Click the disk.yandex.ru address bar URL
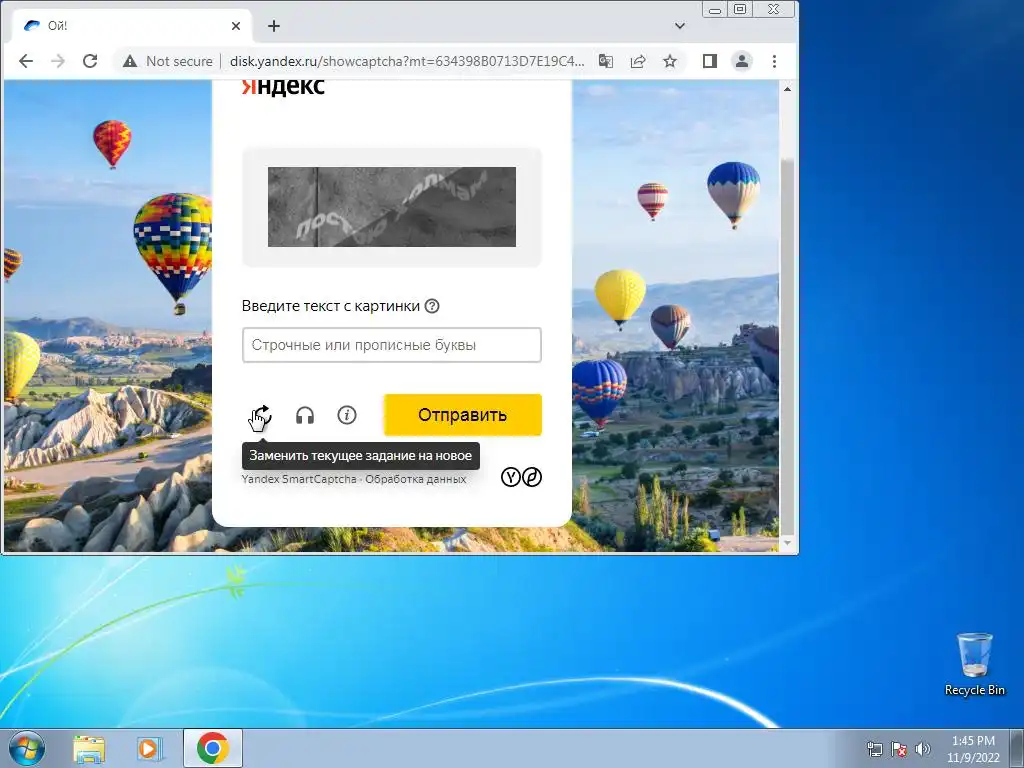 [x=407, y=61]
